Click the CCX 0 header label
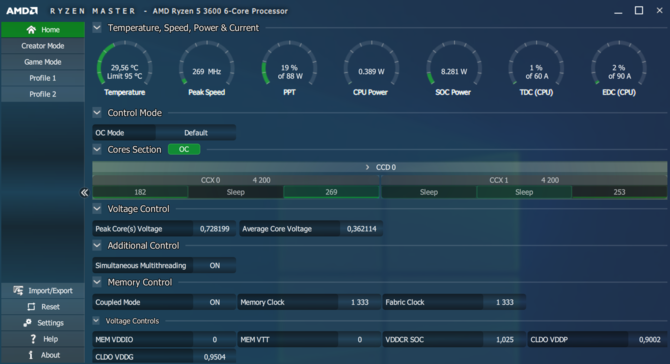Screen dimensions: 670x364 click(211, 180)
